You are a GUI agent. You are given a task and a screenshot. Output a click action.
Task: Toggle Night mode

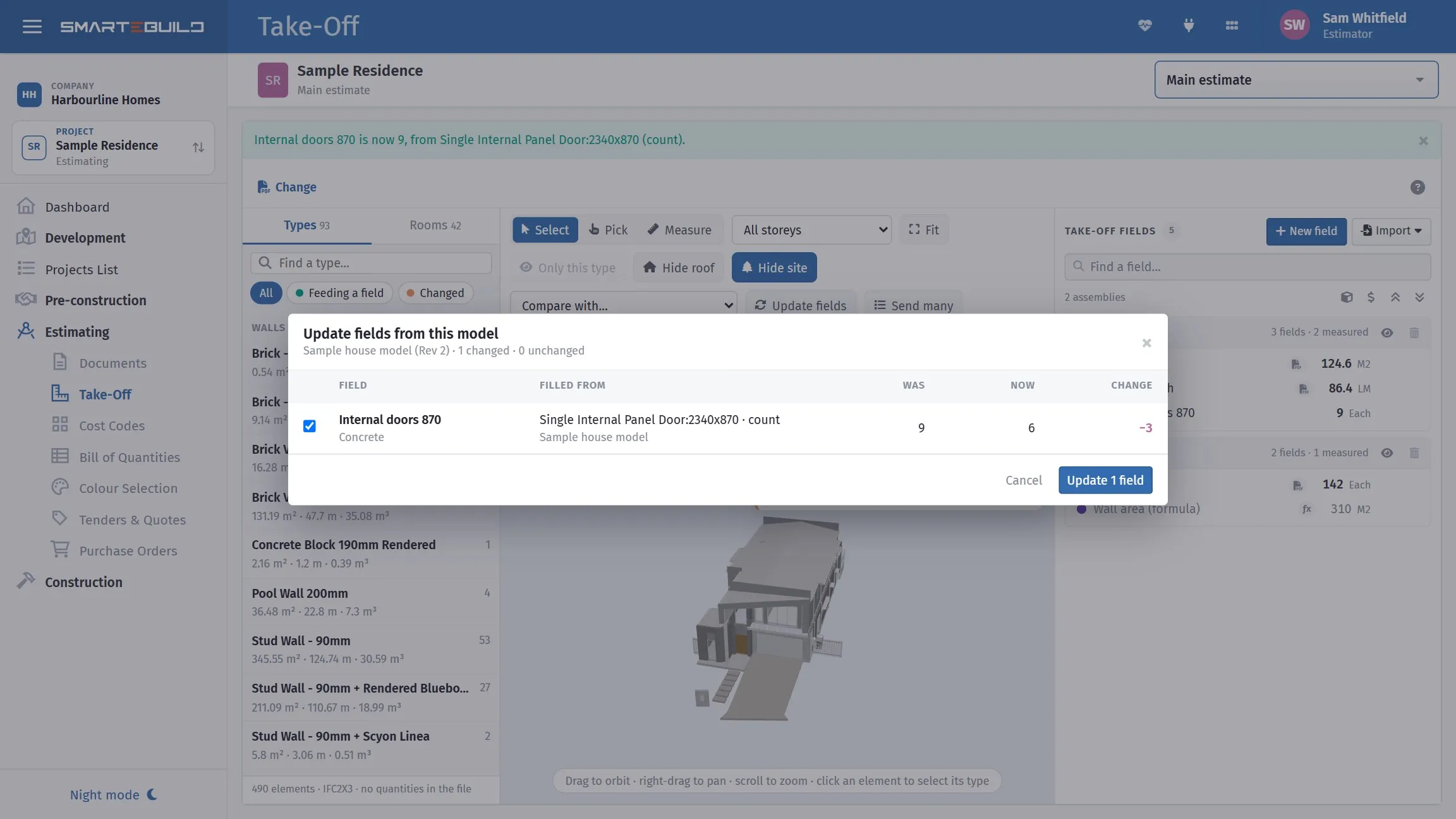coord(113,794)
